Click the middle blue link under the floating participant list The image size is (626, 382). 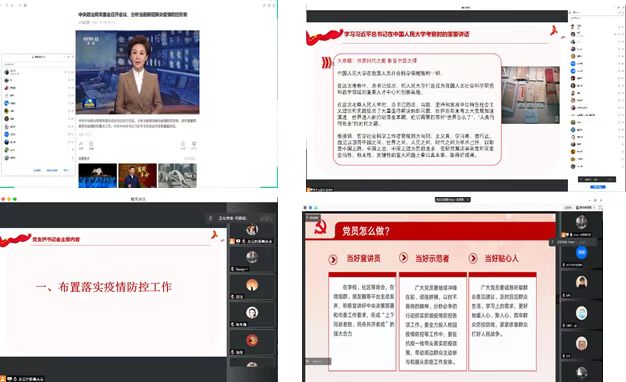click(52, 170)
